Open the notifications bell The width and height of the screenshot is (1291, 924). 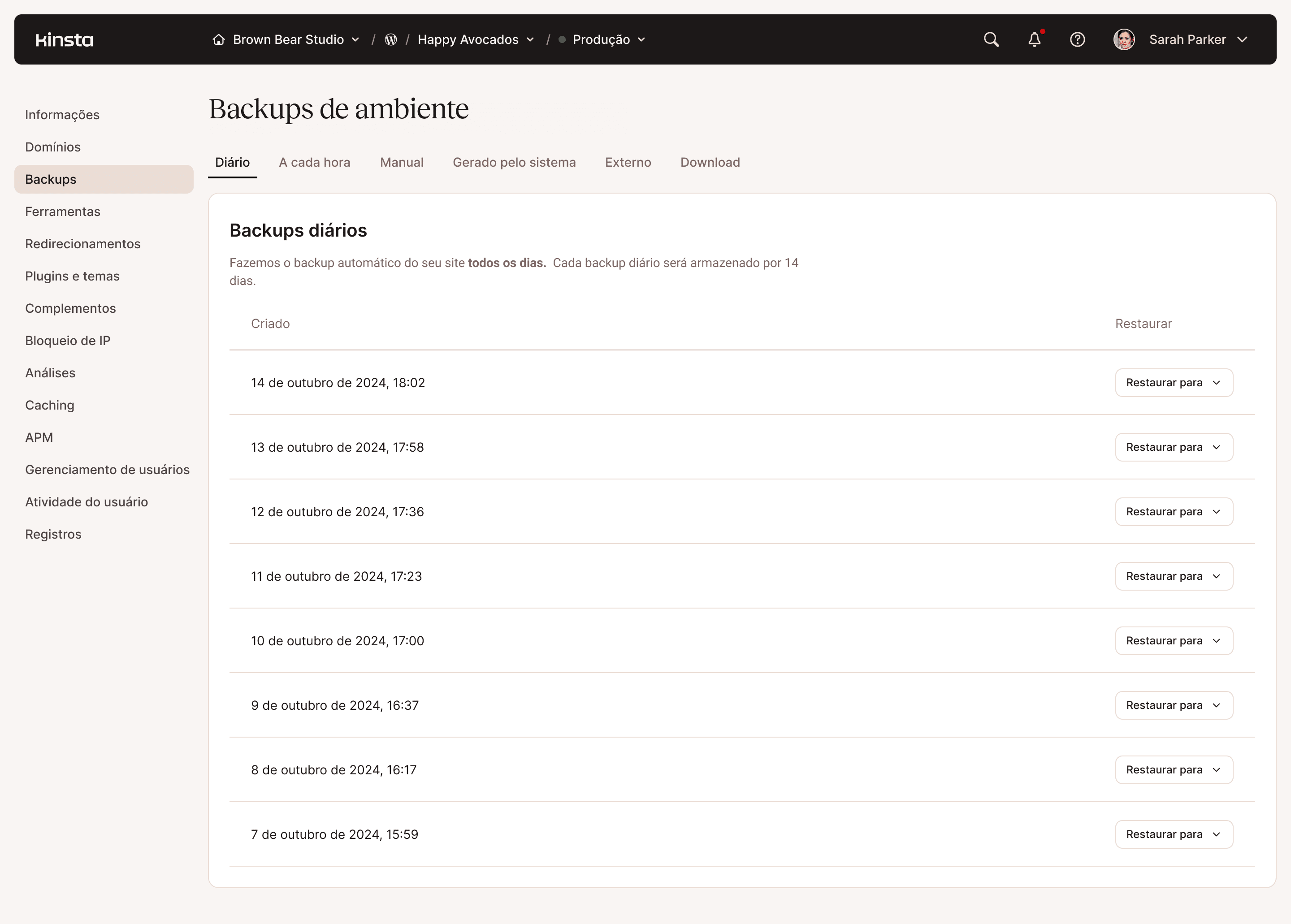[x=1034, y=39]
